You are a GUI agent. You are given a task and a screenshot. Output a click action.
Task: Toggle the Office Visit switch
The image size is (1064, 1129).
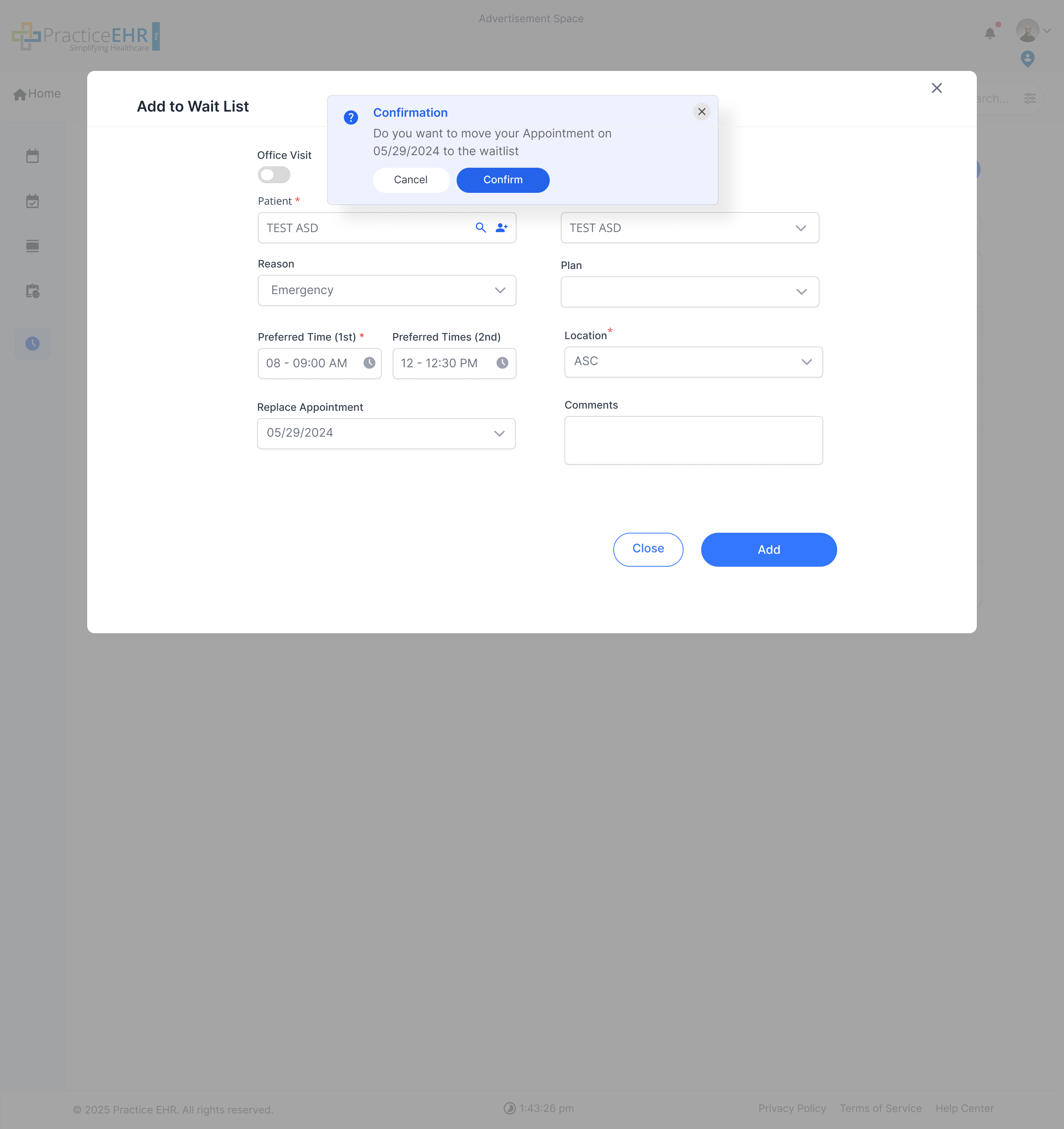click(274, 175)
